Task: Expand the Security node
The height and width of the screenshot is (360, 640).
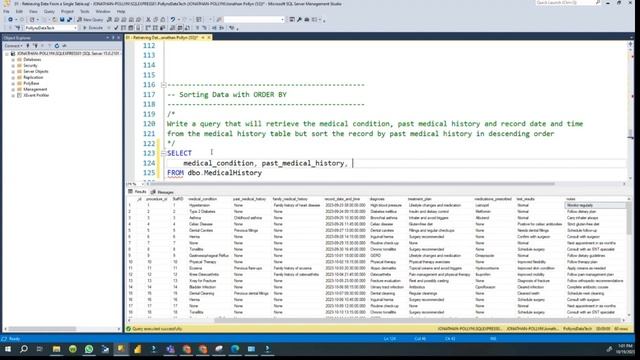Action: pos(13,65)
